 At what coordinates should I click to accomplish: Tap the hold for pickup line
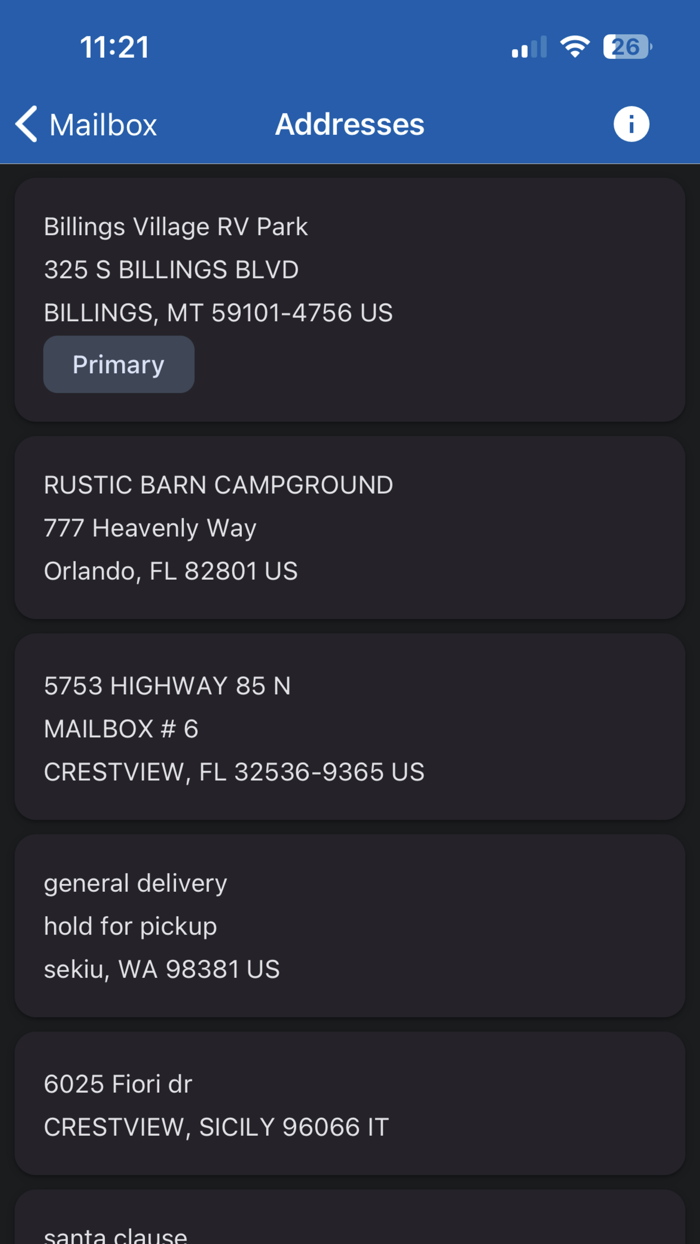130,926
